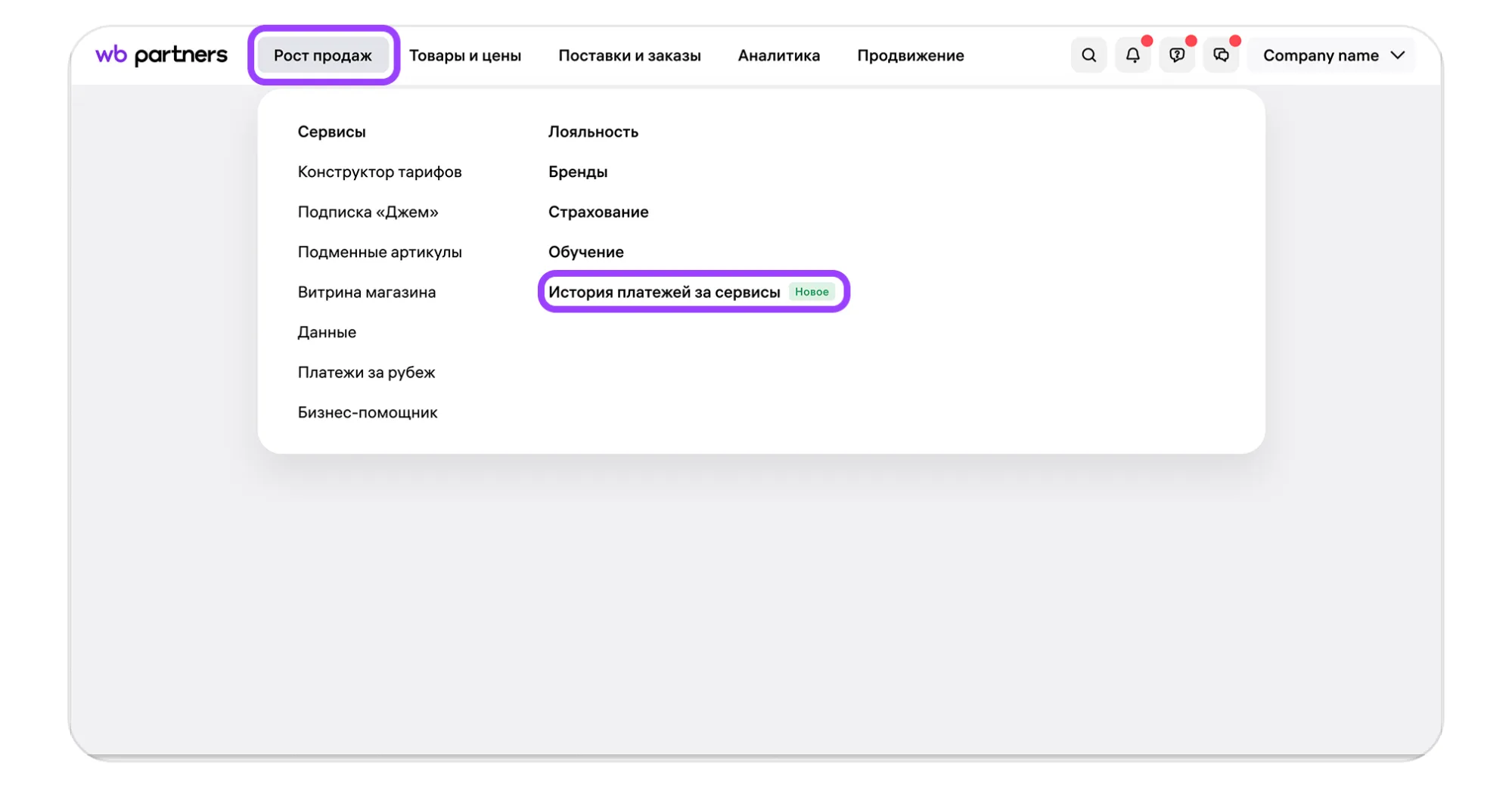Click the wb partners logo

coord(161,55)
